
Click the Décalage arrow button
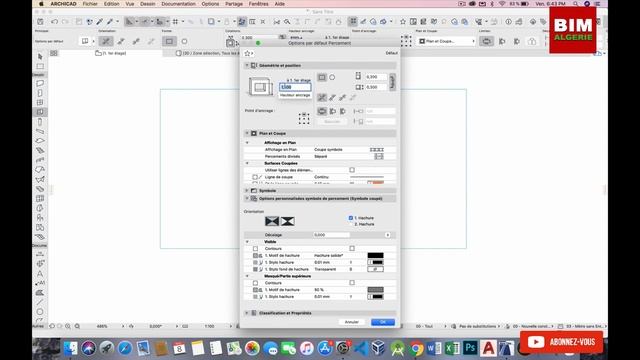pyautogui.click(x=387, y=235)
